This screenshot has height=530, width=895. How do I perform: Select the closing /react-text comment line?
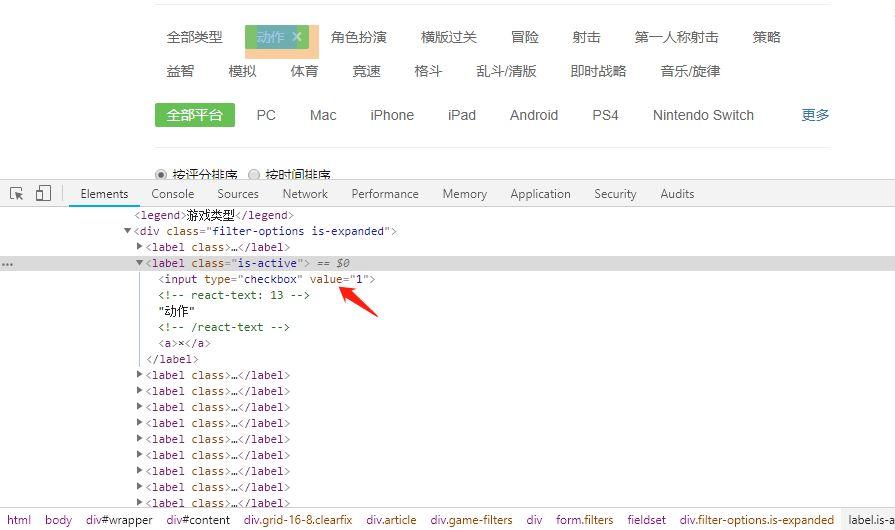click(224, 327)
